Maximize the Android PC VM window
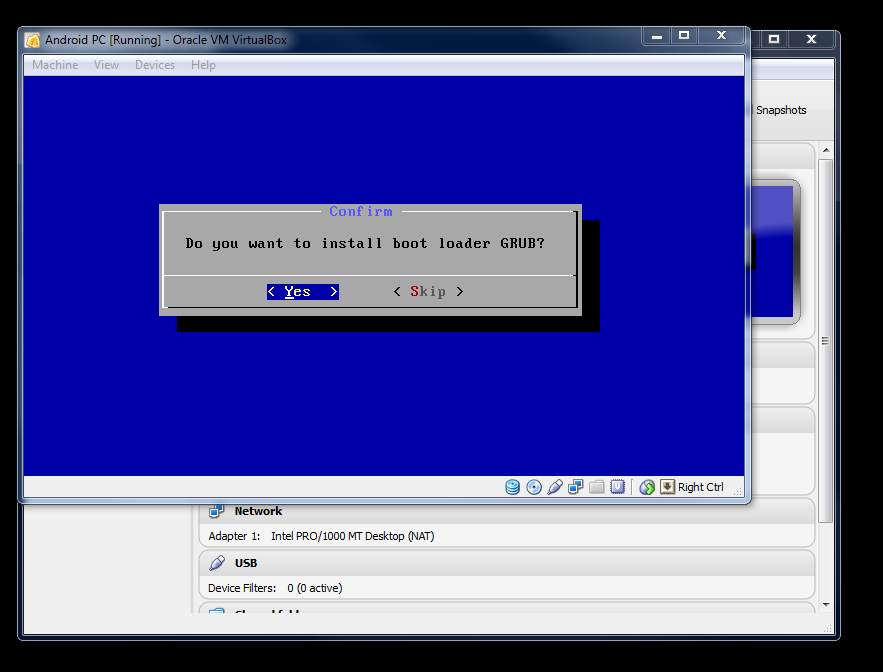Viewport: 883px width, 672px height. click(x=684, y=35)
